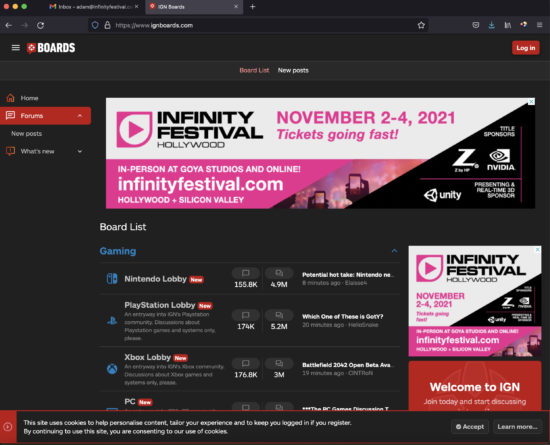Click the browser address bar
Image resolution: width=550 pixels, height=445 pixels.
[x=258, y=25]
